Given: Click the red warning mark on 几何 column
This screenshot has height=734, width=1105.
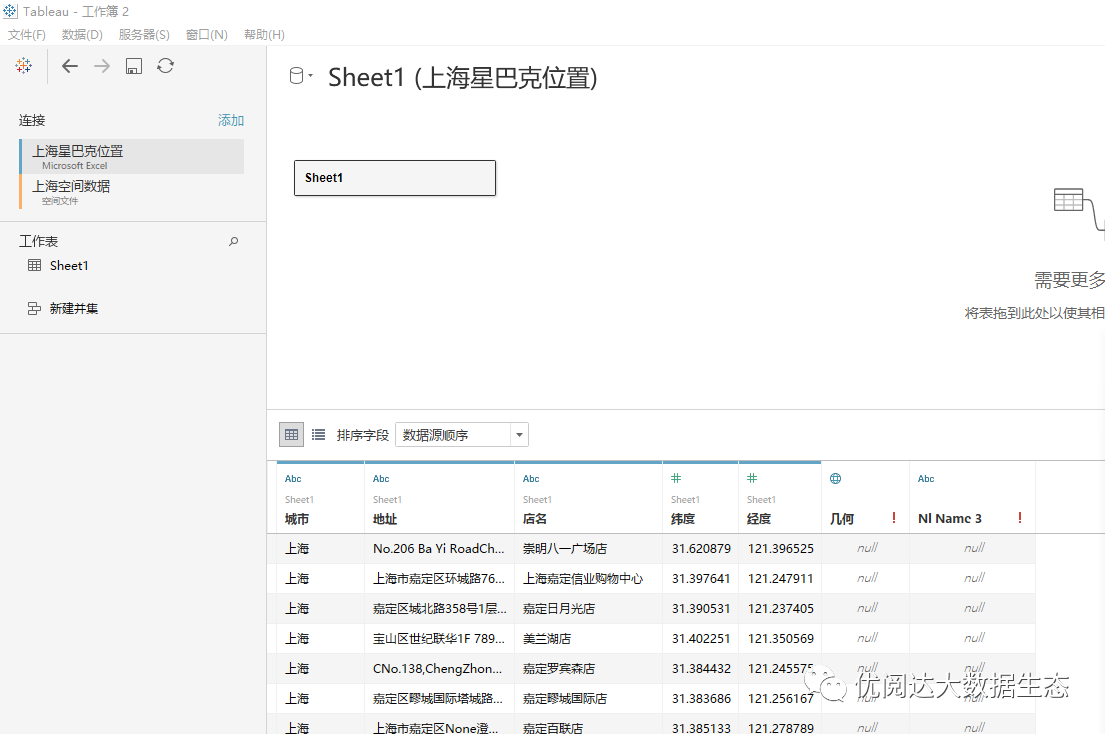Looking at the screenshot, I should click(894, 518).
